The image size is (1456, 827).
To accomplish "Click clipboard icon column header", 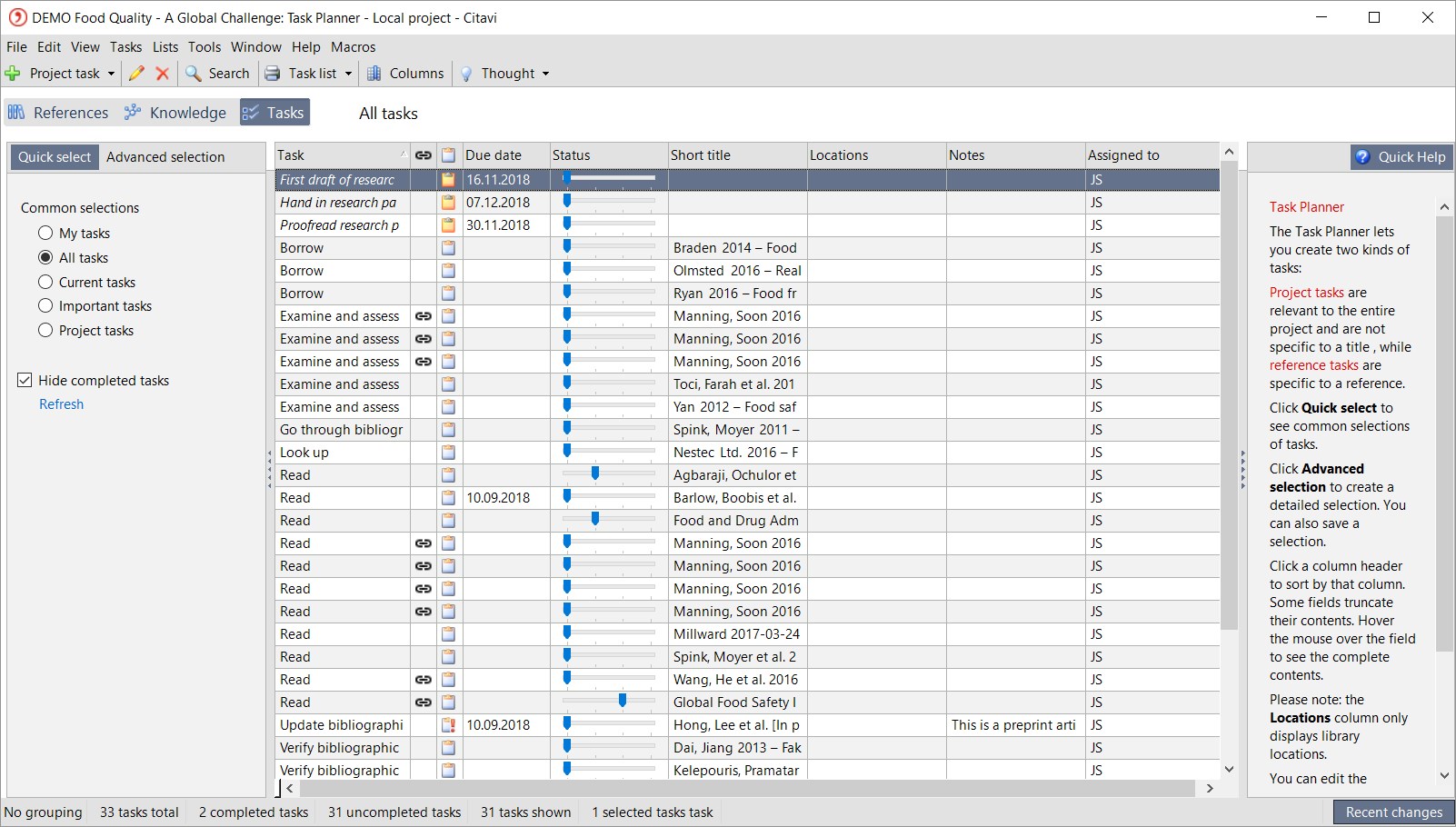I will [x=448, y=155].
